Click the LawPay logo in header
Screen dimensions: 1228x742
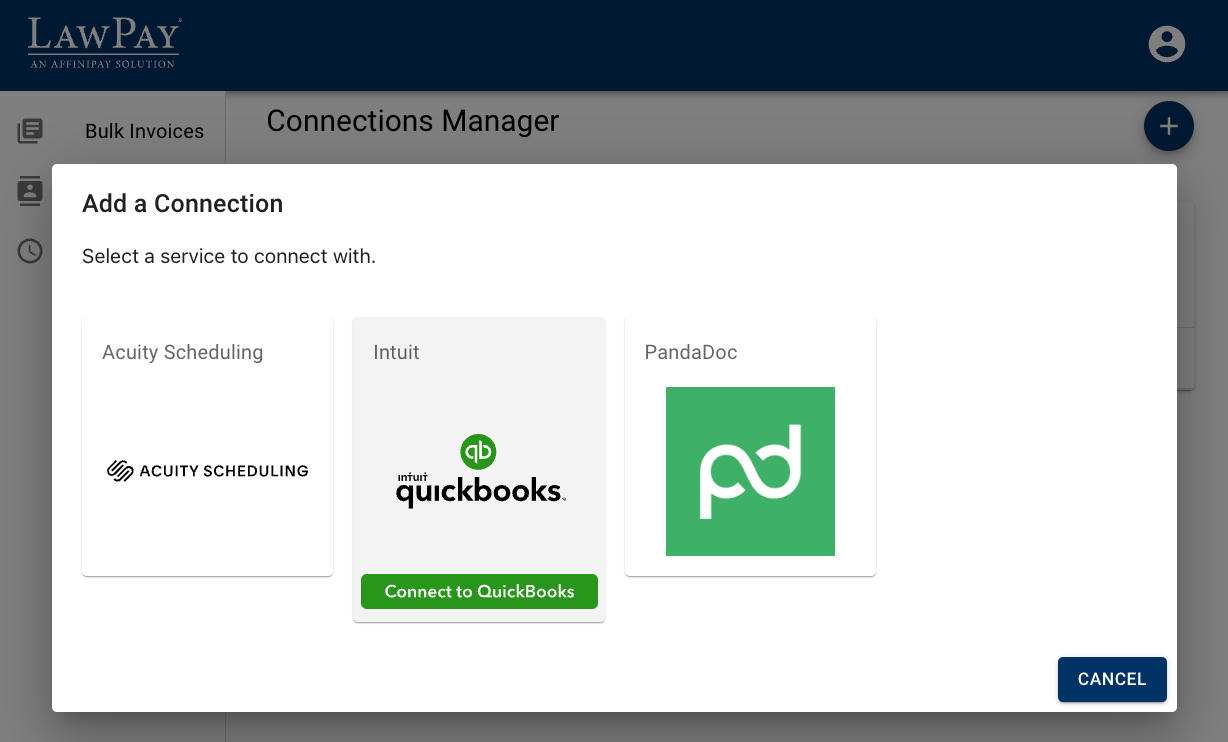click(x=104, y=42)
